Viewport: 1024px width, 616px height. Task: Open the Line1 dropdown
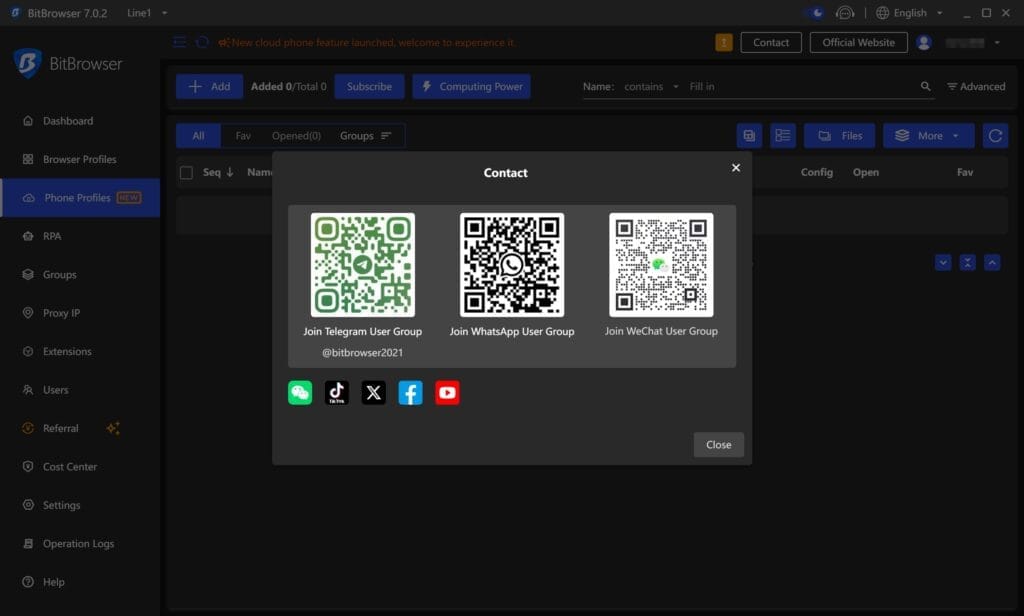pos(147,13)
